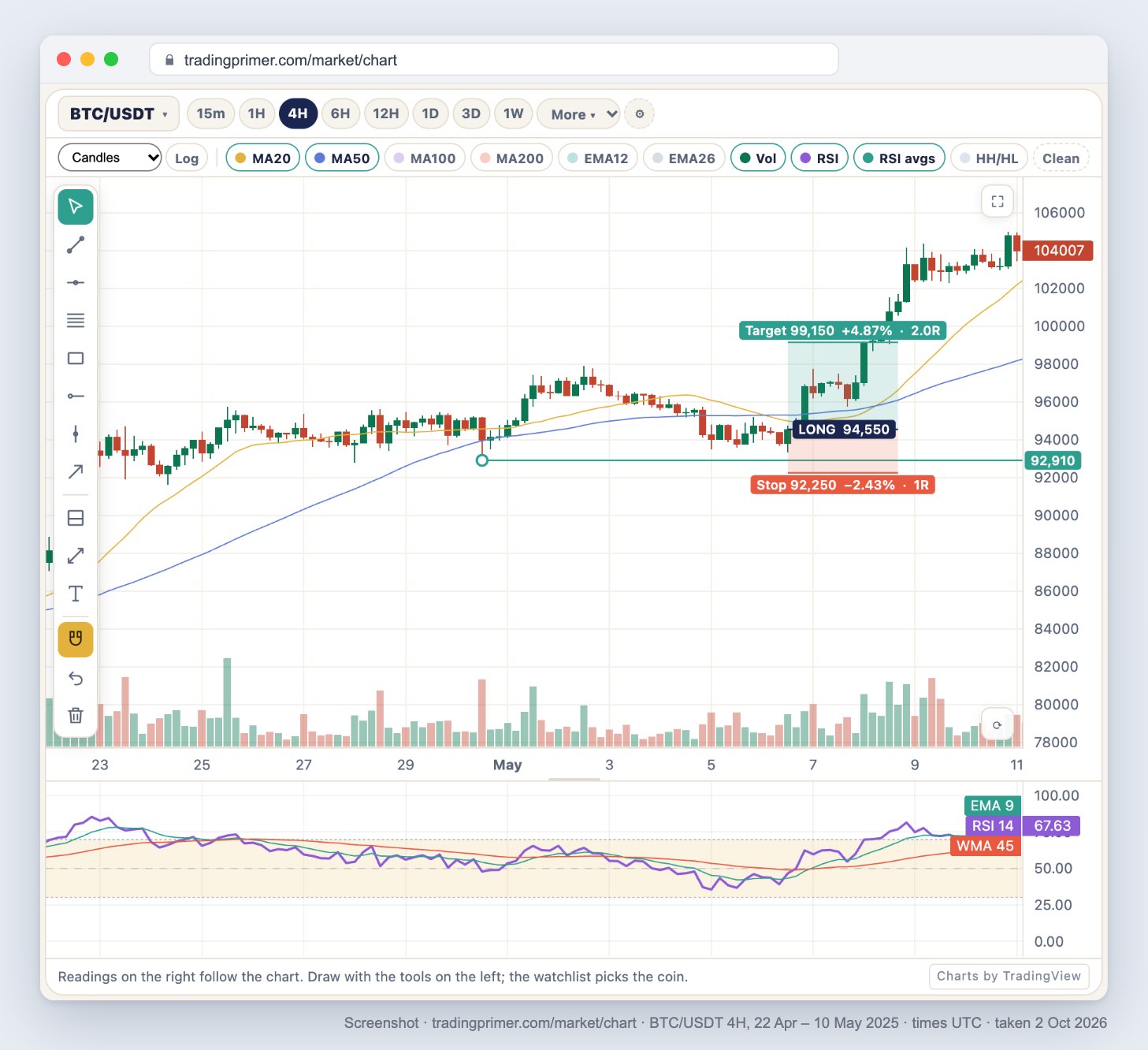Select the cursor pointer tool

coord(76,207)
